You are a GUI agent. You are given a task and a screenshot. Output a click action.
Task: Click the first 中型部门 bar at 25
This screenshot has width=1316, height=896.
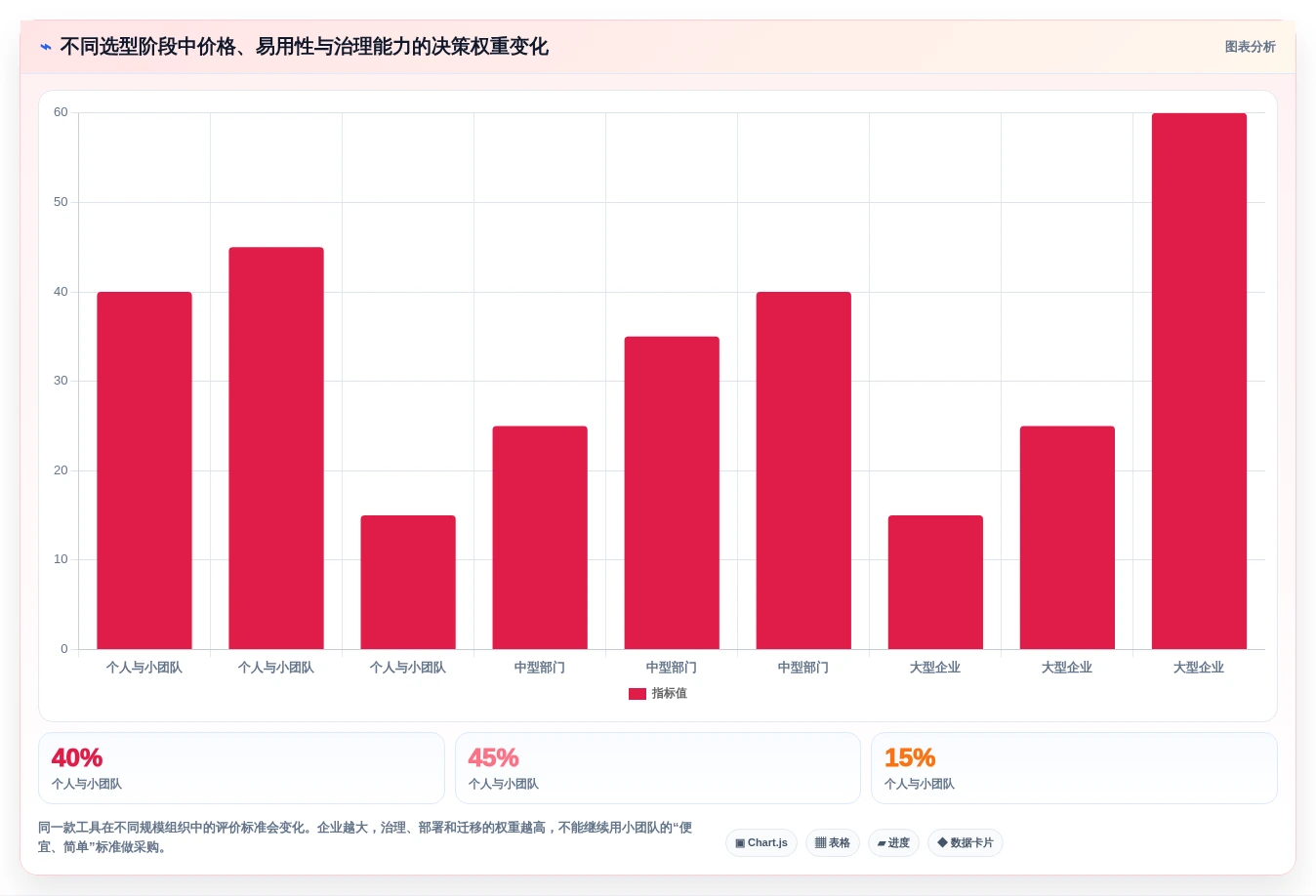(540, 538)
